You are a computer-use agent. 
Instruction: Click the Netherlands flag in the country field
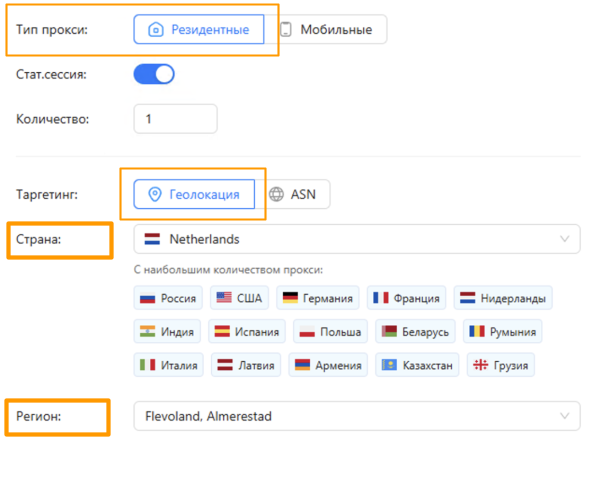[x=153, y=240]
